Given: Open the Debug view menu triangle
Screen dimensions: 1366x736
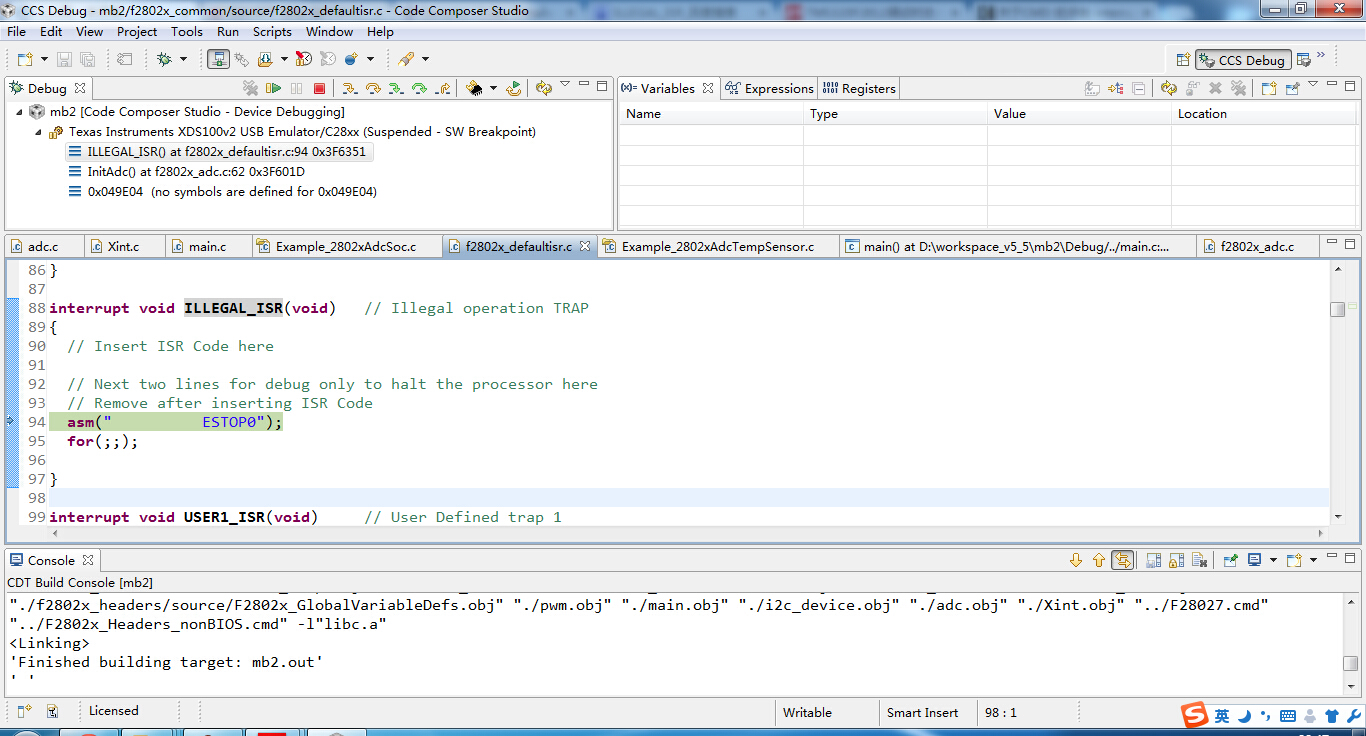Looking at the screenshot, I should coord(565,85).
